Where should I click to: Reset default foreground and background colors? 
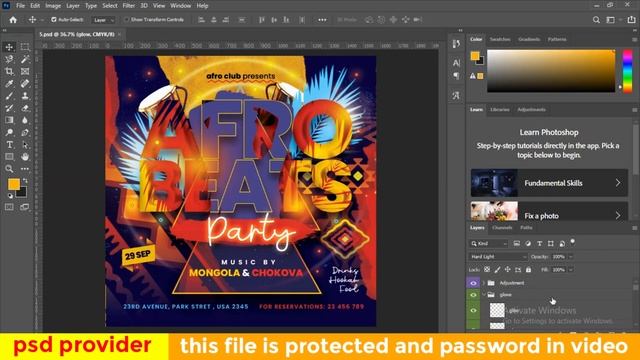(x=10, y=196)
